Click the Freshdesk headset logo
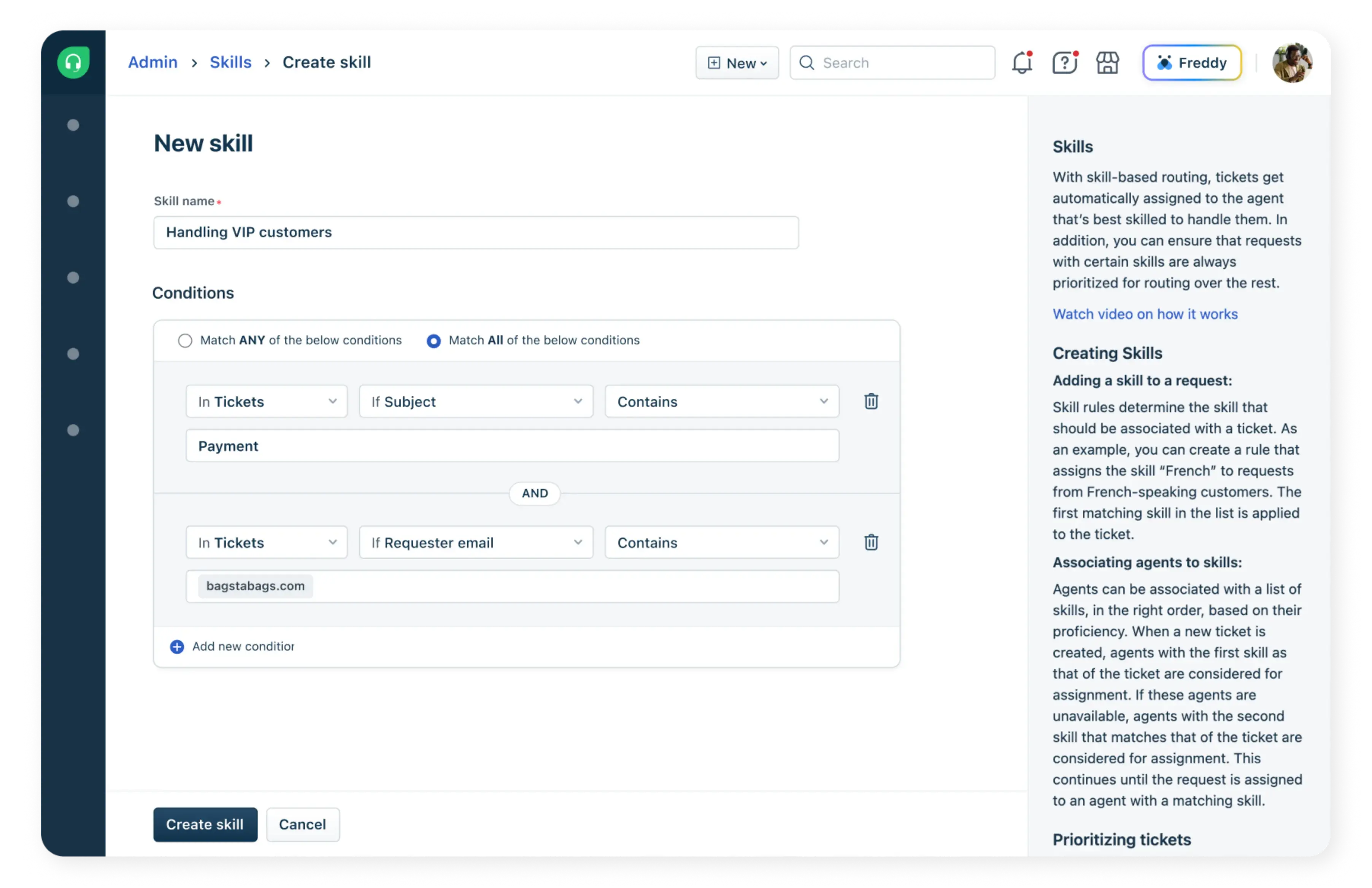Image resolution: width=1372 pixels, height=888 pixels. click(73, 62)
